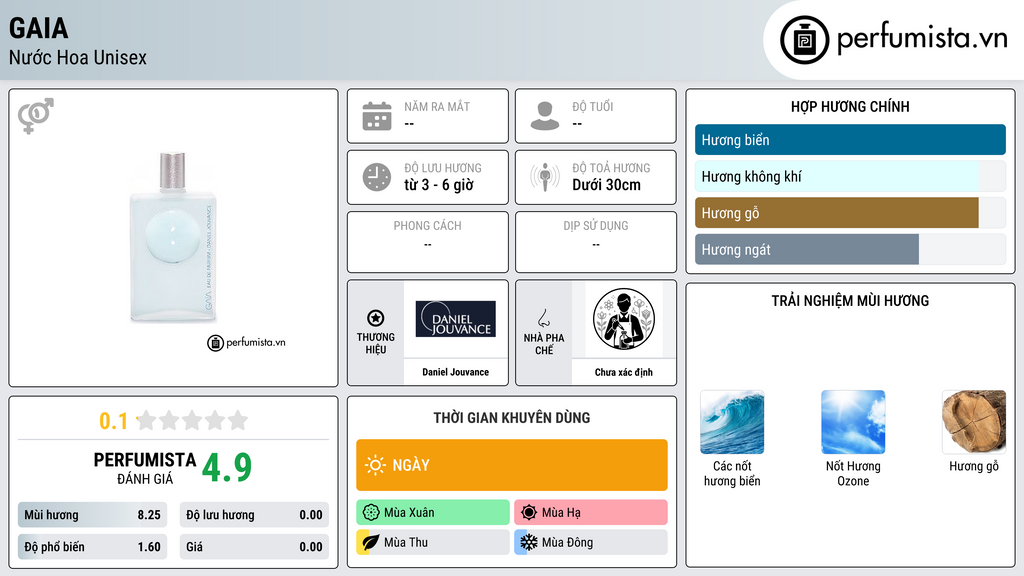The height and width of the screenshot is (576, 1024).
Task: Click the 'Nốt Hương Ozone' caption
Action: (x=853, y=473)
